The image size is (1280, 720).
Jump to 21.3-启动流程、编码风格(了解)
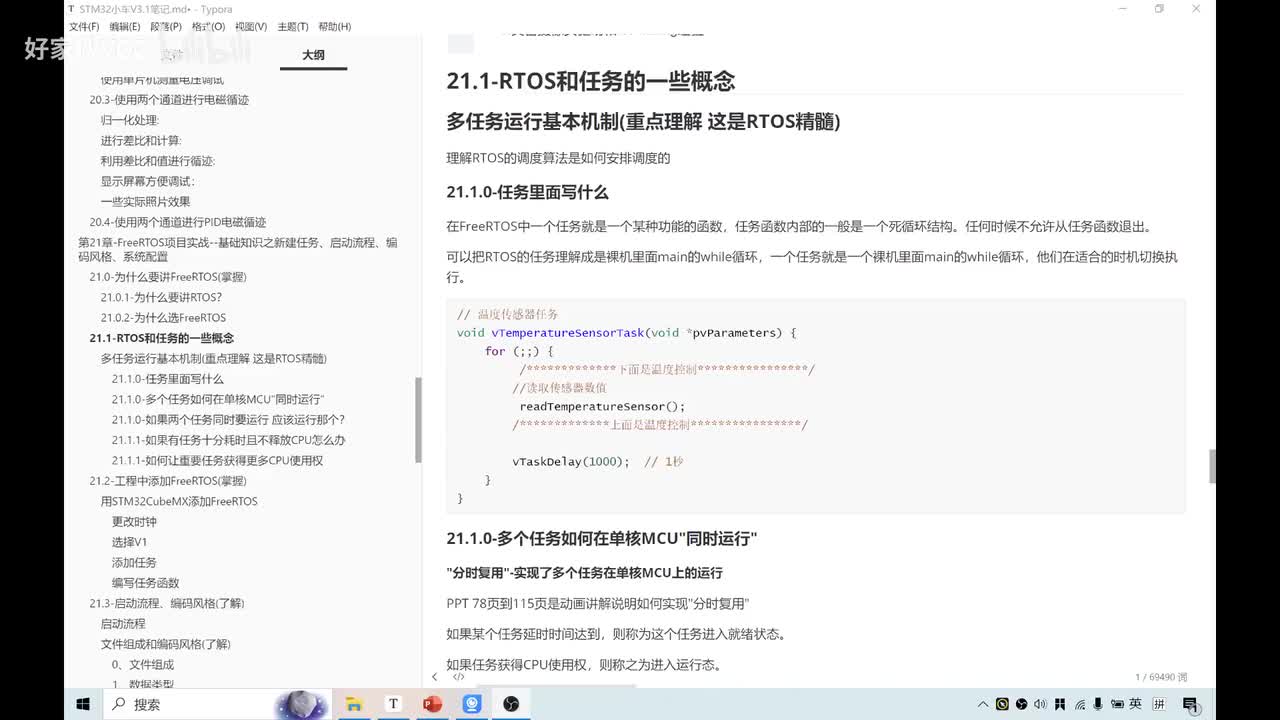[x=166, y=603]
